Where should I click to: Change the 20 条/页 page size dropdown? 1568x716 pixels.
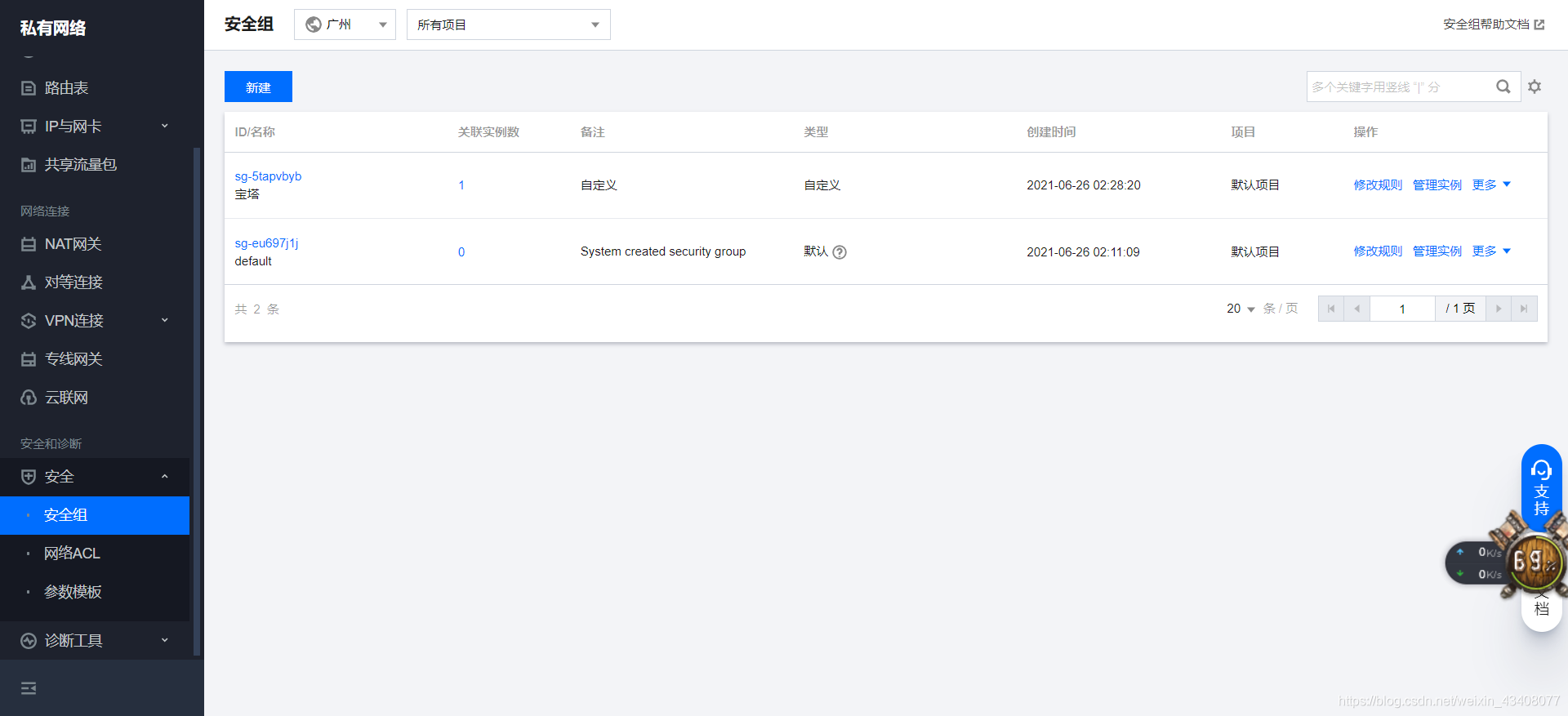[x=1241, y=309]
